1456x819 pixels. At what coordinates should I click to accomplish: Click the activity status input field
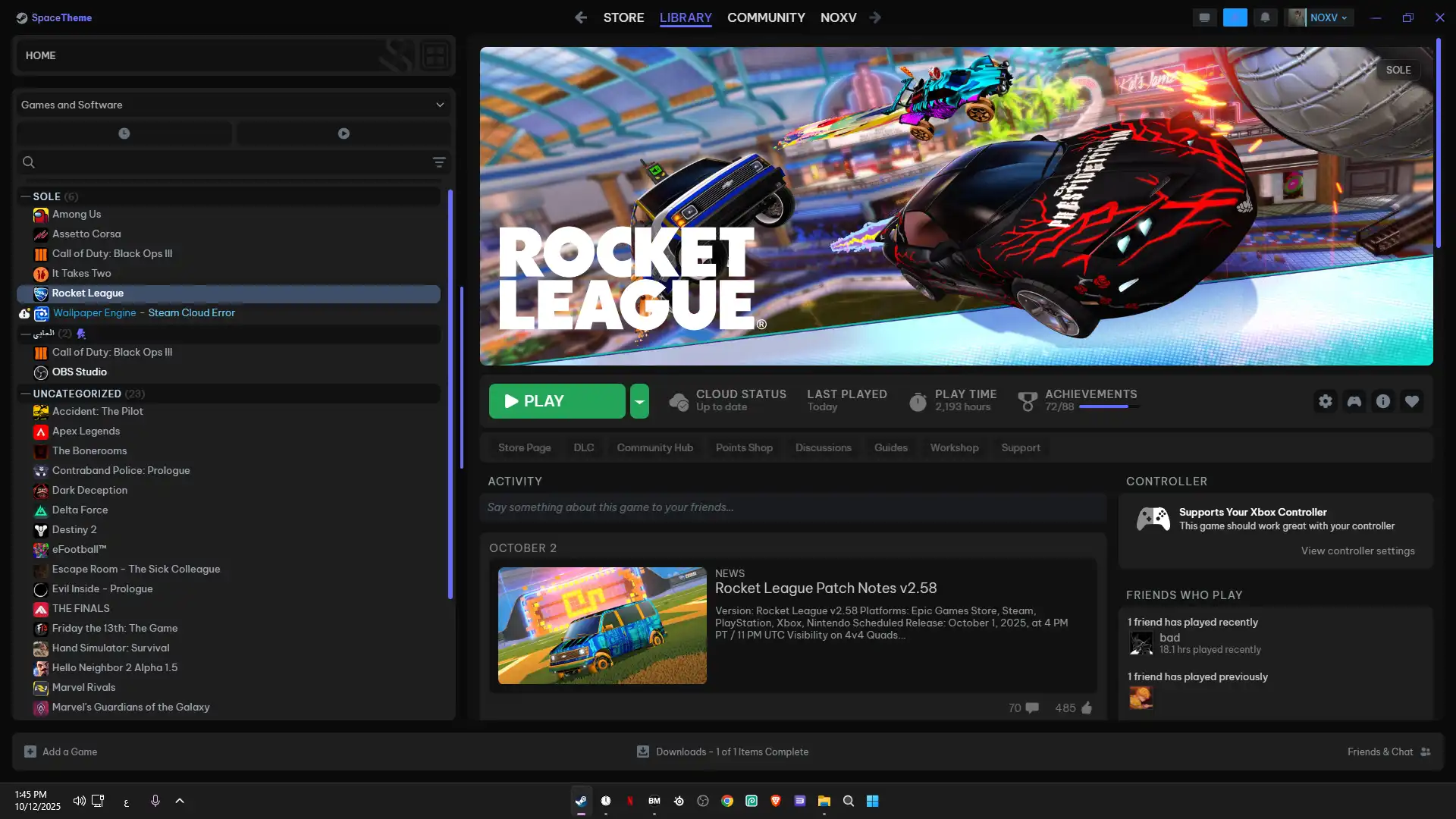pos(792,507)
